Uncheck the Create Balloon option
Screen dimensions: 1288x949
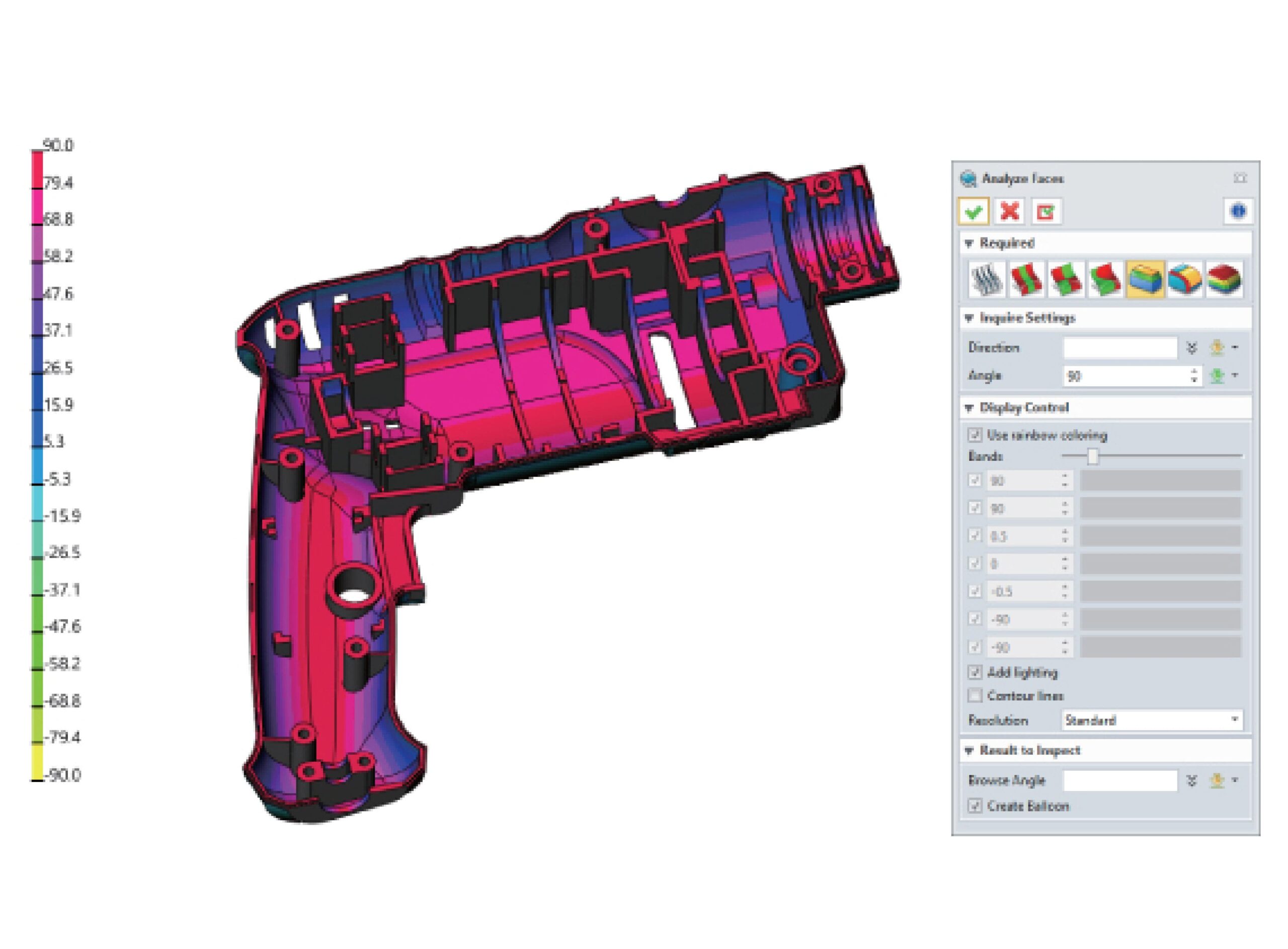[x=975, y=806]
